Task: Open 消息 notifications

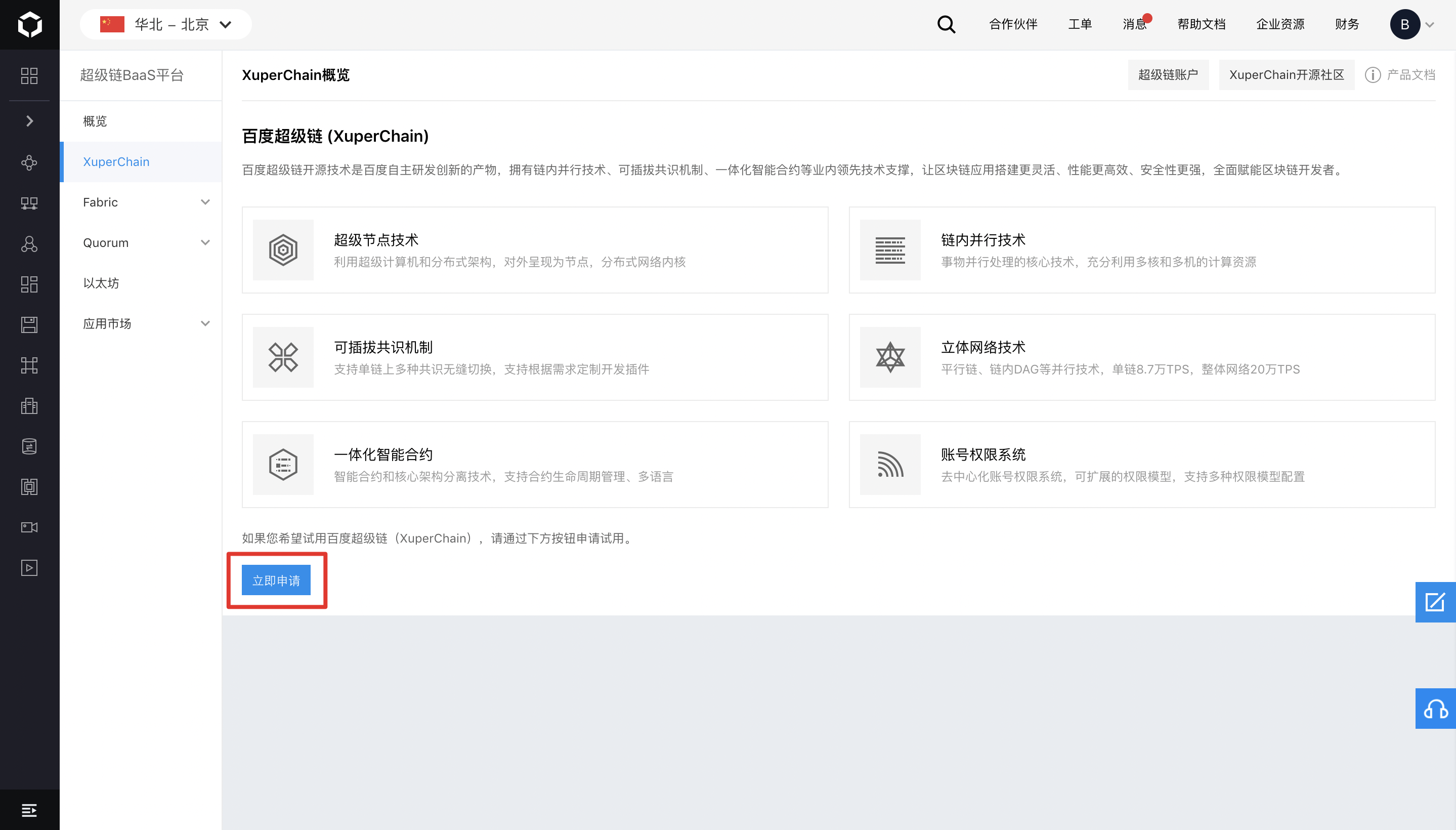Action: 1135,24
